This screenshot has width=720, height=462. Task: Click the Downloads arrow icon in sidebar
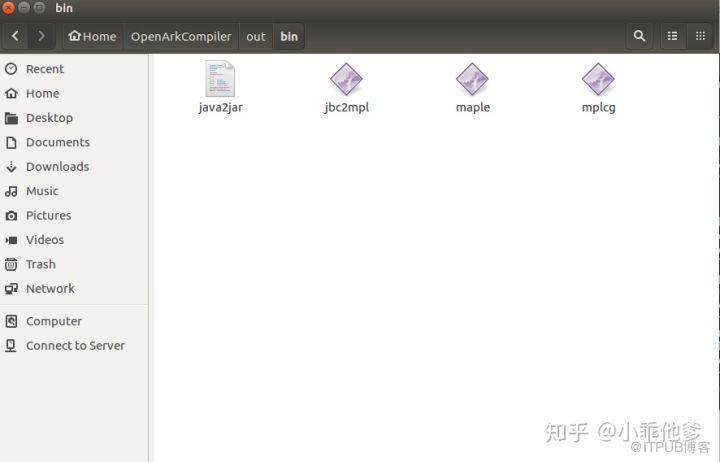(11, 167)
